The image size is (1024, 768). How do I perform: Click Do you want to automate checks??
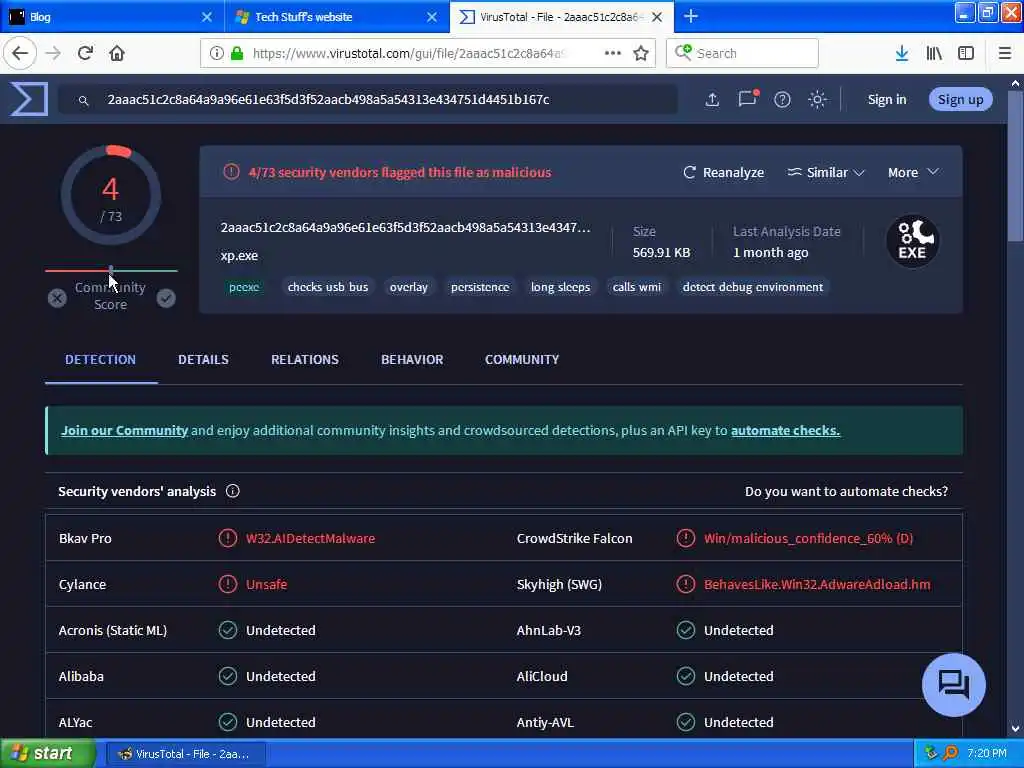click(x=846, y=491)
